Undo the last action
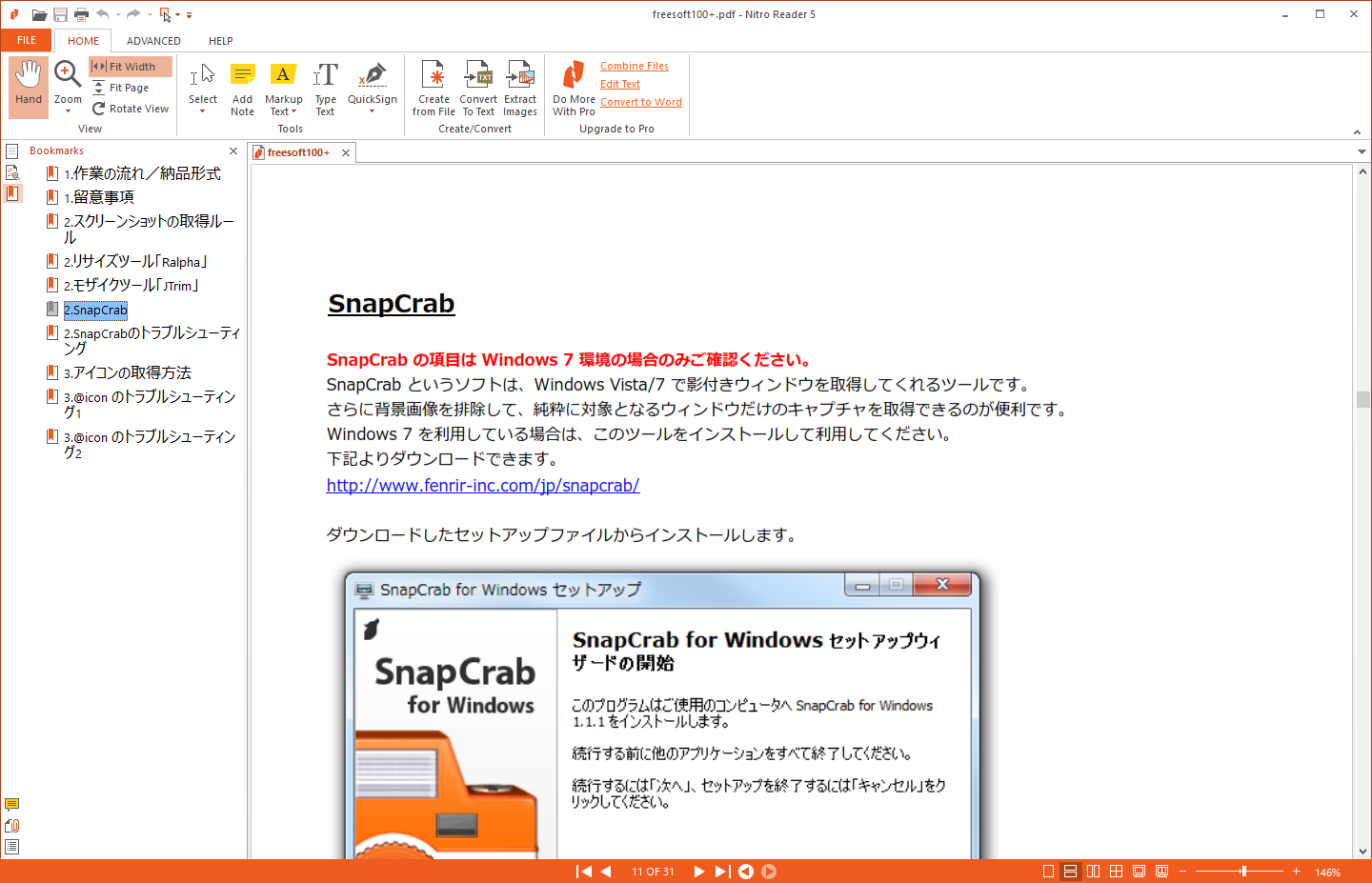Viewport: 1372px width, 883px height. click(x=103, y=14)
